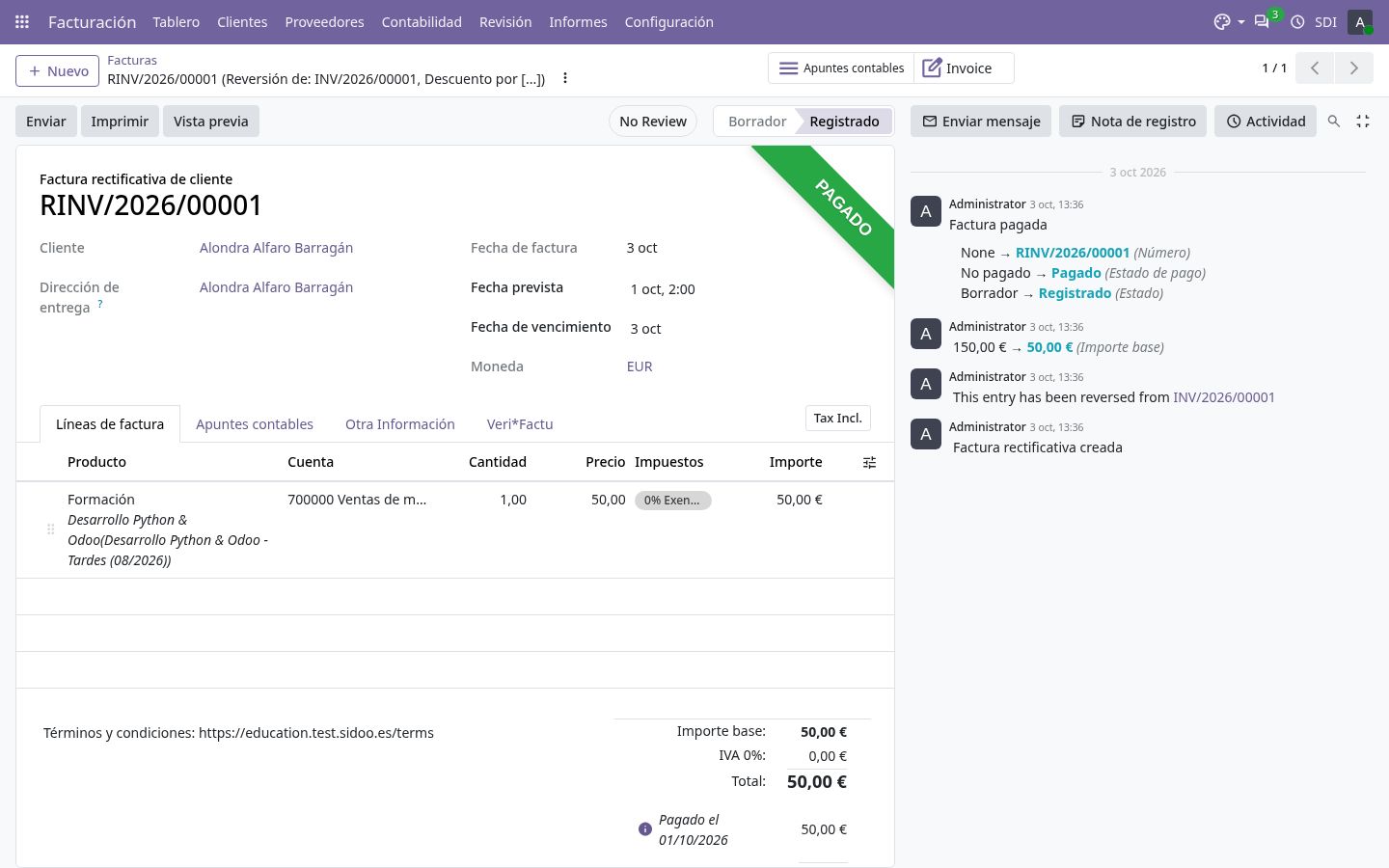Open the user avatar menu
Image resolution: width=1389 pixels, height=868 pixels.
click(1360, 21)
